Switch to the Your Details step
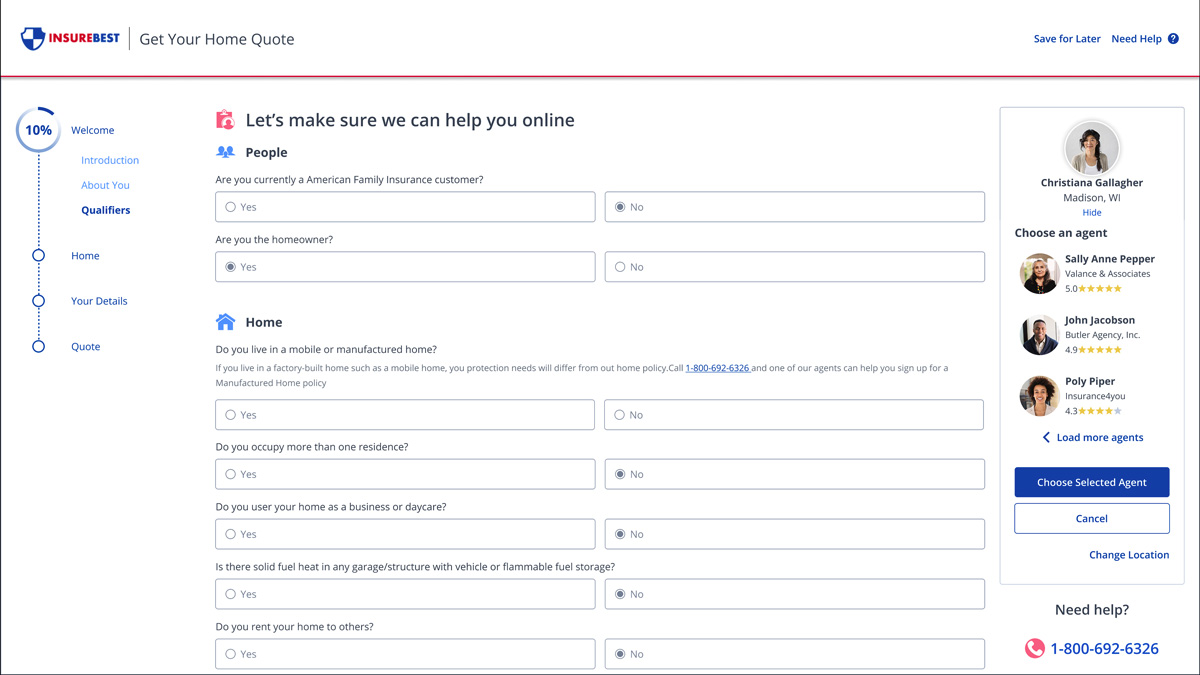The width and height of the screenshot is (1200, 675). coord(99,300)
